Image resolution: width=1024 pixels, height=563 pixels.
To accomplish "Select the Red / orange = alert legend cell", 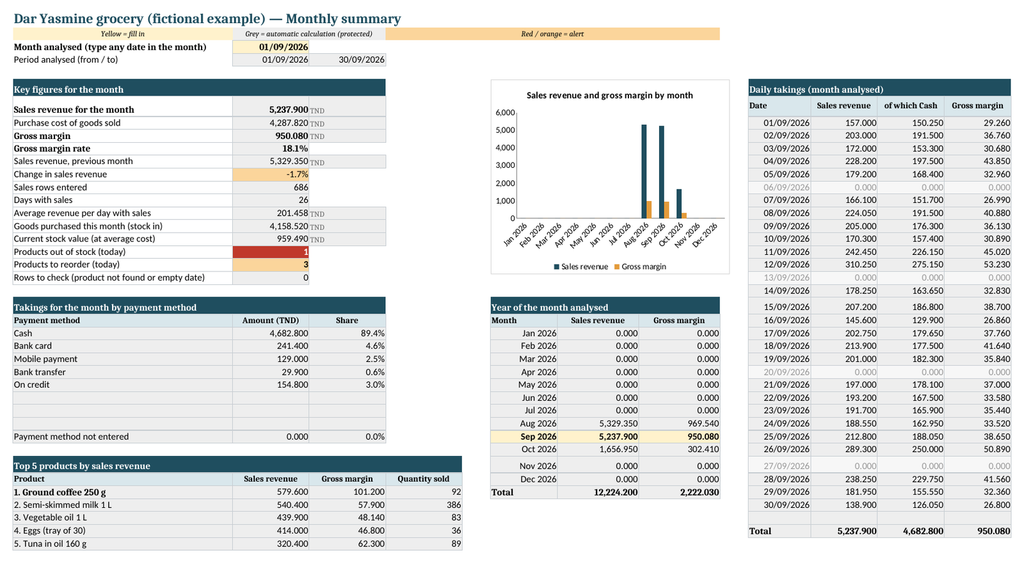I will point(552,34).
